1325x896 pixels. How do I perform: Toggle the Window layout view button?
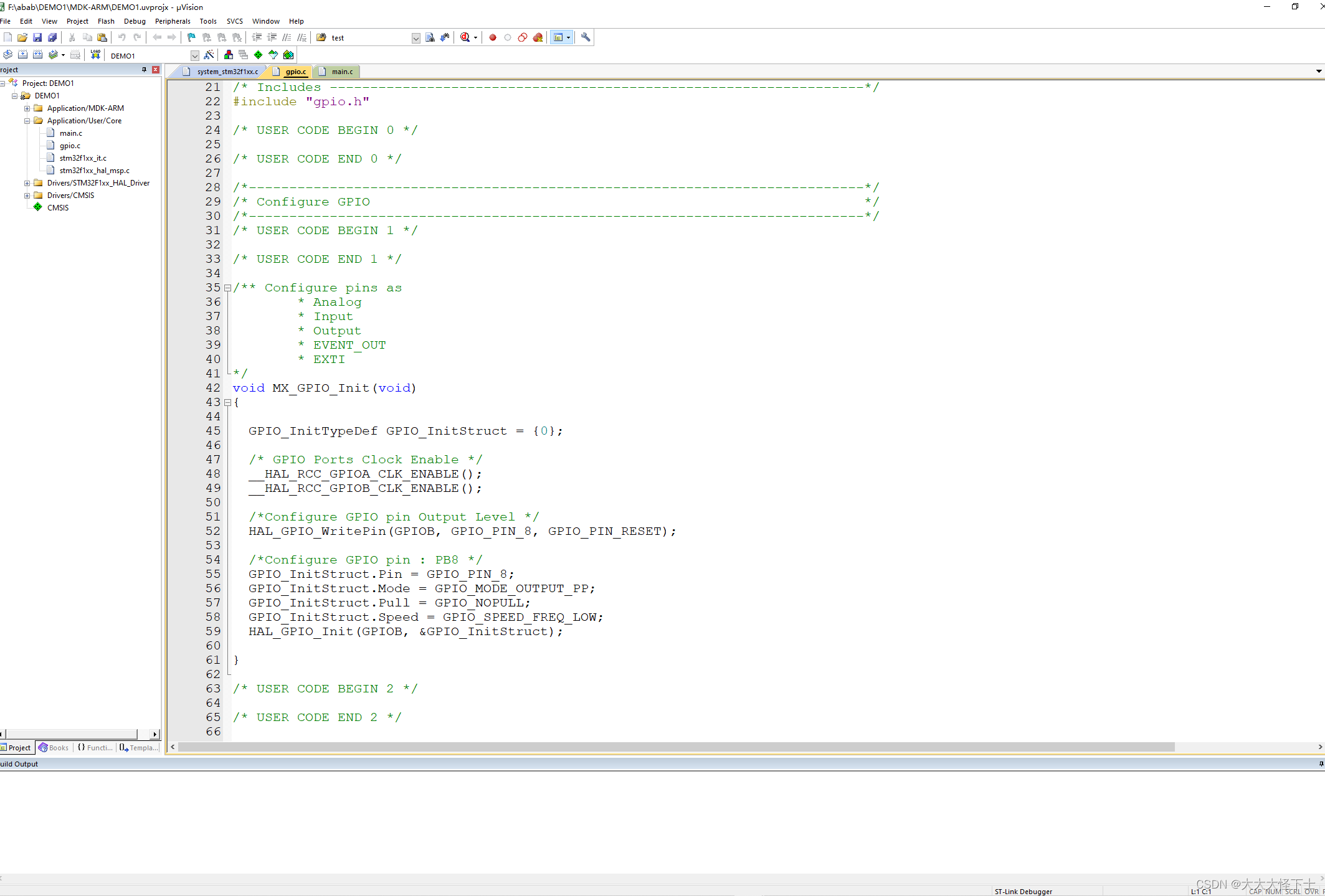559,37
